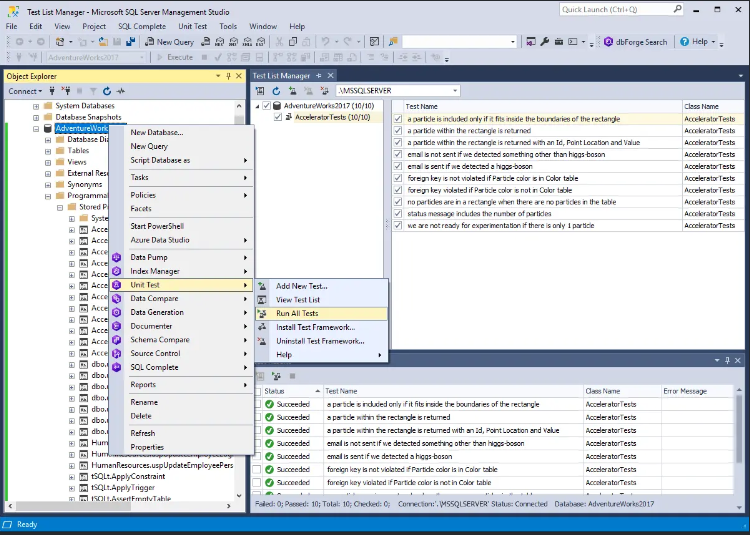Click the Test List Manager refresh icon
This screenshot has height=535, width=750.
[276, 91]
